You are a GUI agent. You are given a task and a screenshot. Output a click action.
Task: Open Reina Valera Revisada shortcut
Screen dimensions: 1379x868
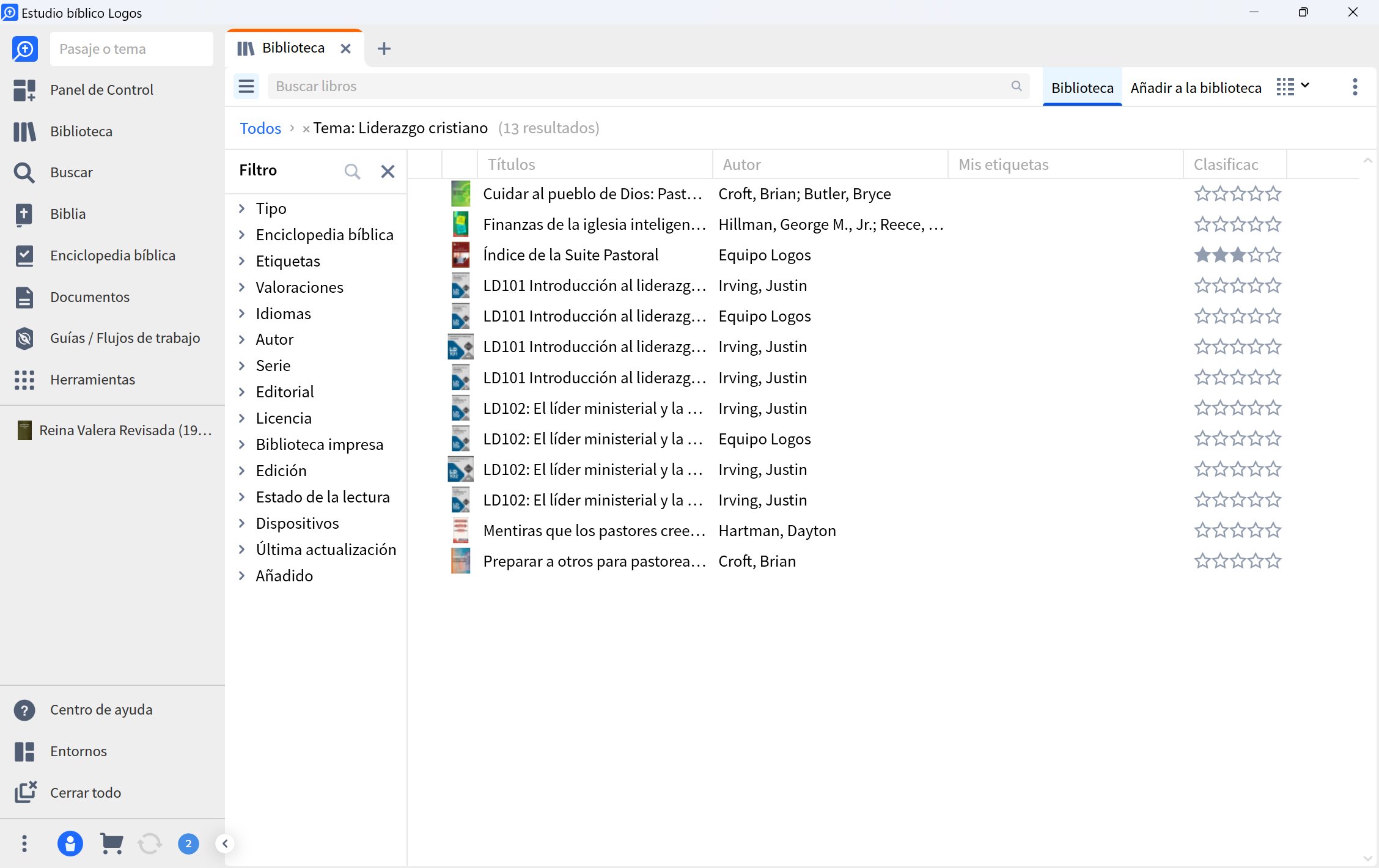tap(114, 430)
